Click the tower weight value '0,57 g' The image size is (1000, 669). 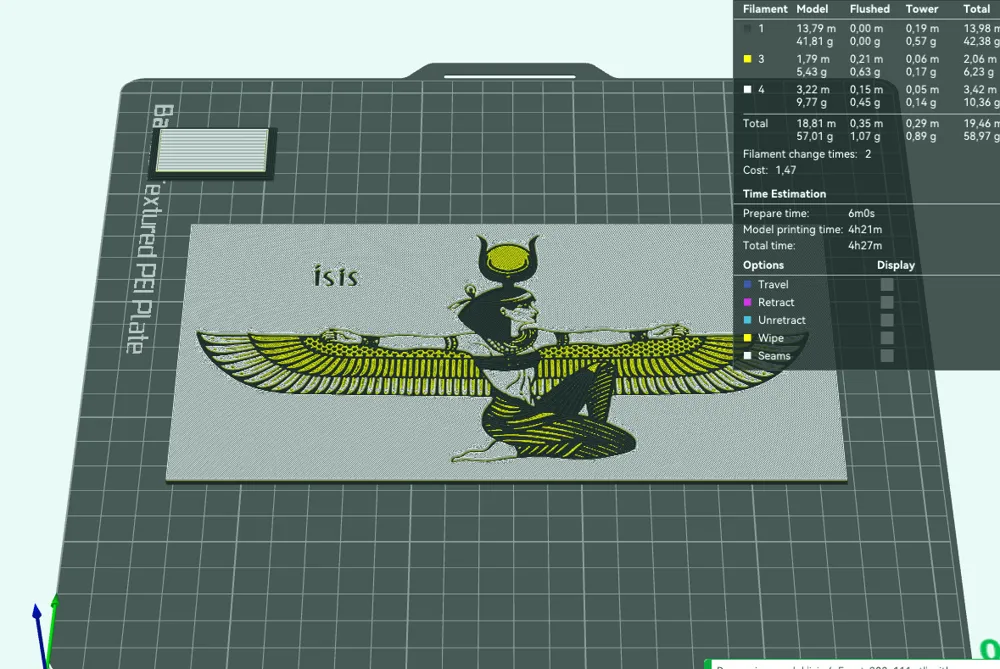(921, 41)
